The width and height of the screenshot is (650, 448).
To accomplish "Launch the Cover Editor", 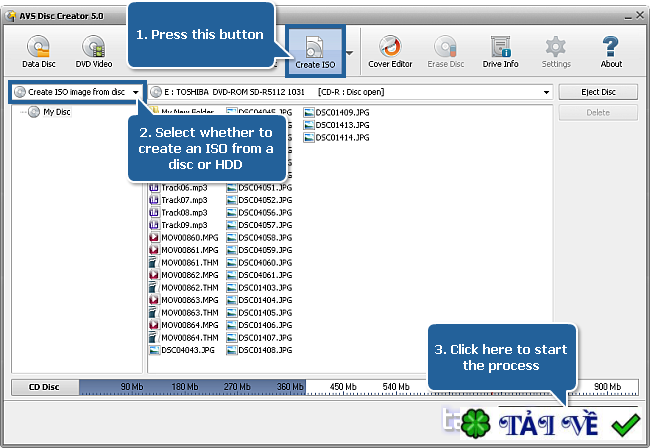I will click(x=390, y=51).
